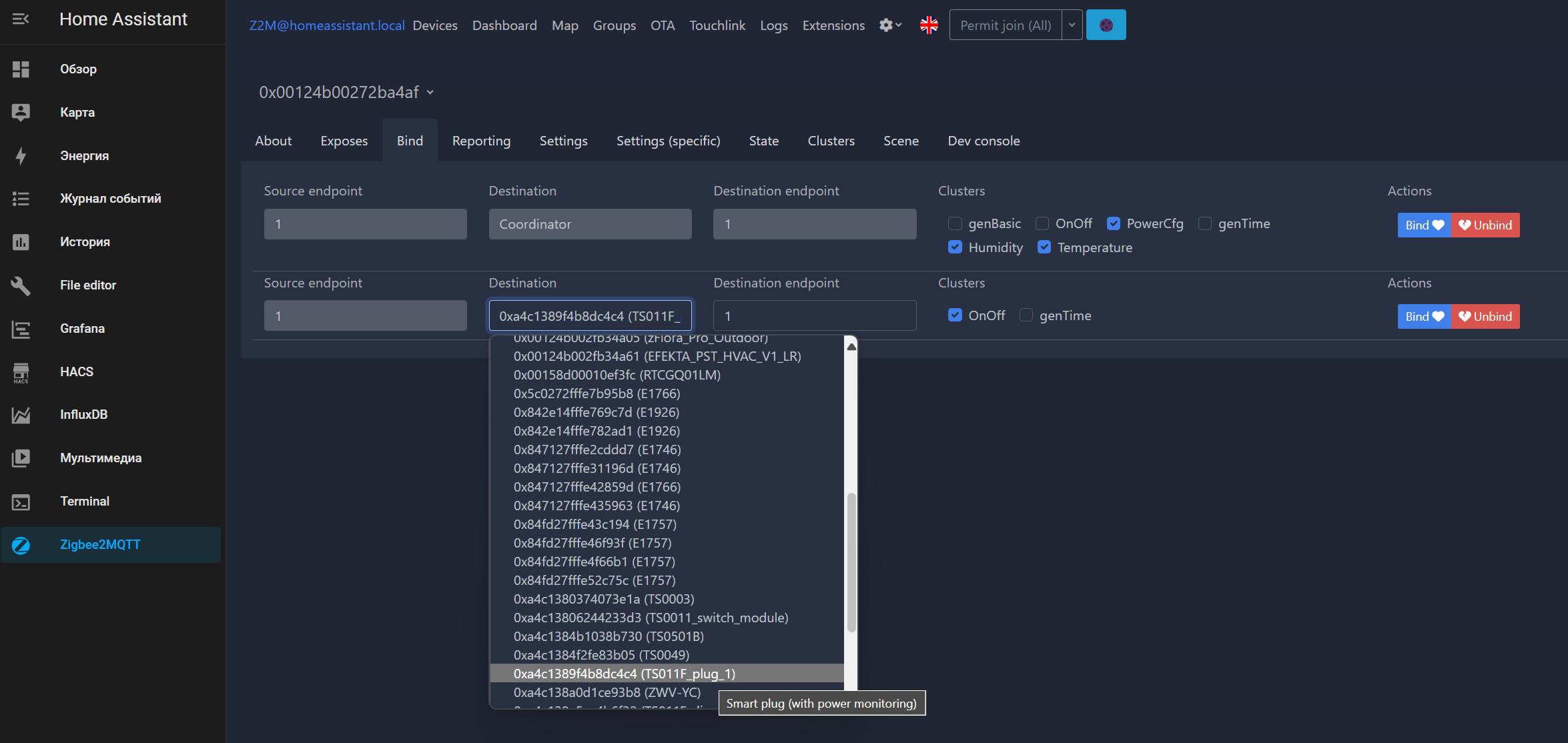Screen dimensions: 1568x743
Task: Focus source endpoint field in Coordinator row
Action: [x=365, y=224]
